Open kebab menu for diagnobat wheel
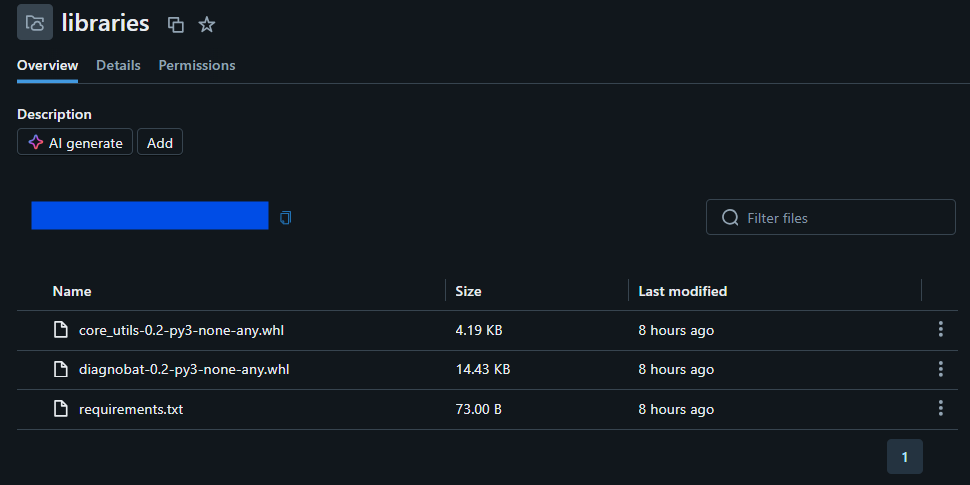Image resolution: width=970 pixels, height=485 pixels. (940, 369)
